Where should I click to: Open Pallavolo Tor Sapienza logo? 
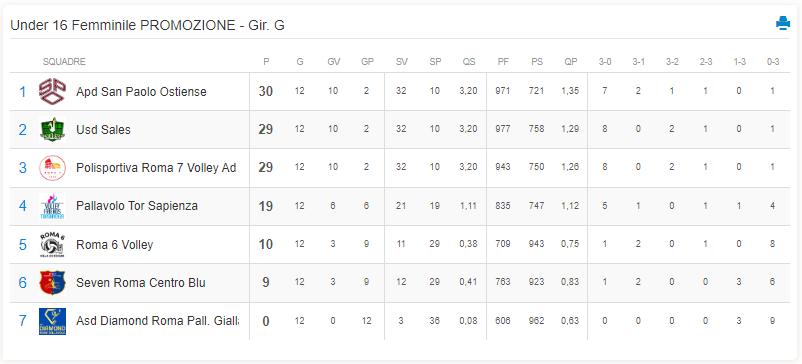point(52,206)
